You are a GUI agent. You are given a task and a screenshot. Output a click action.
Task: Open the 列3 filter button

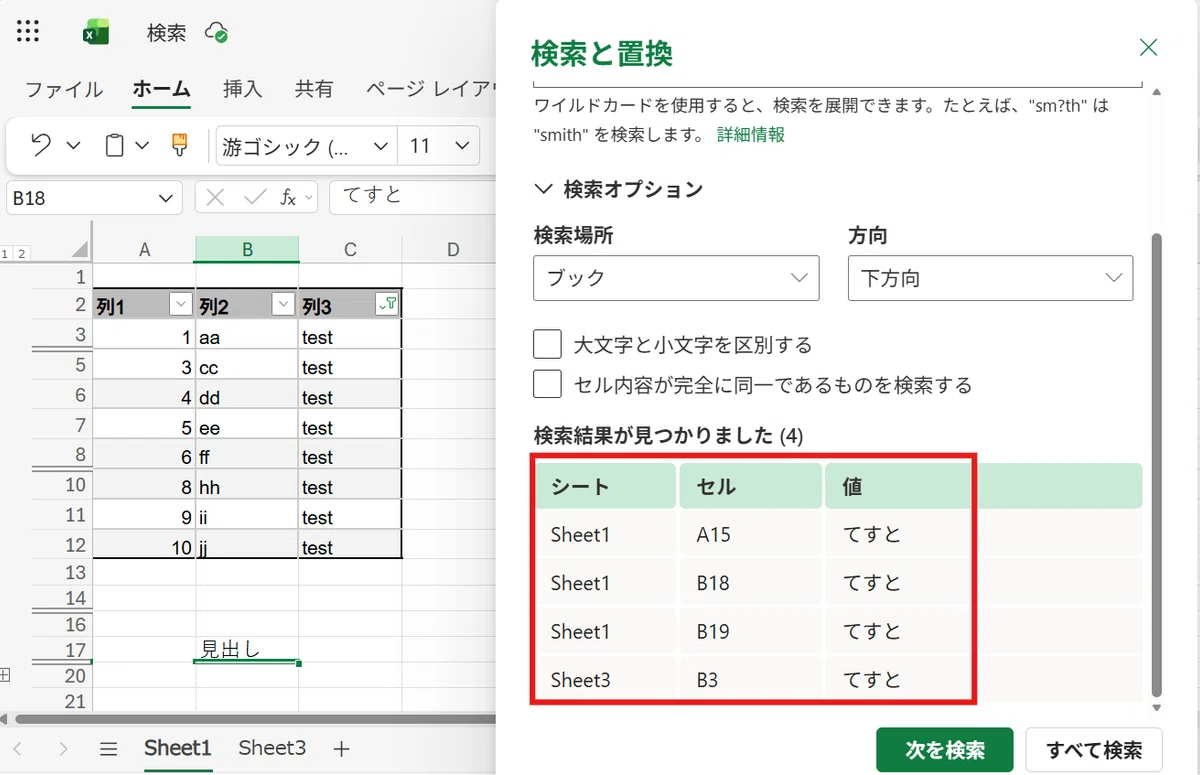(x=387, y=305)
